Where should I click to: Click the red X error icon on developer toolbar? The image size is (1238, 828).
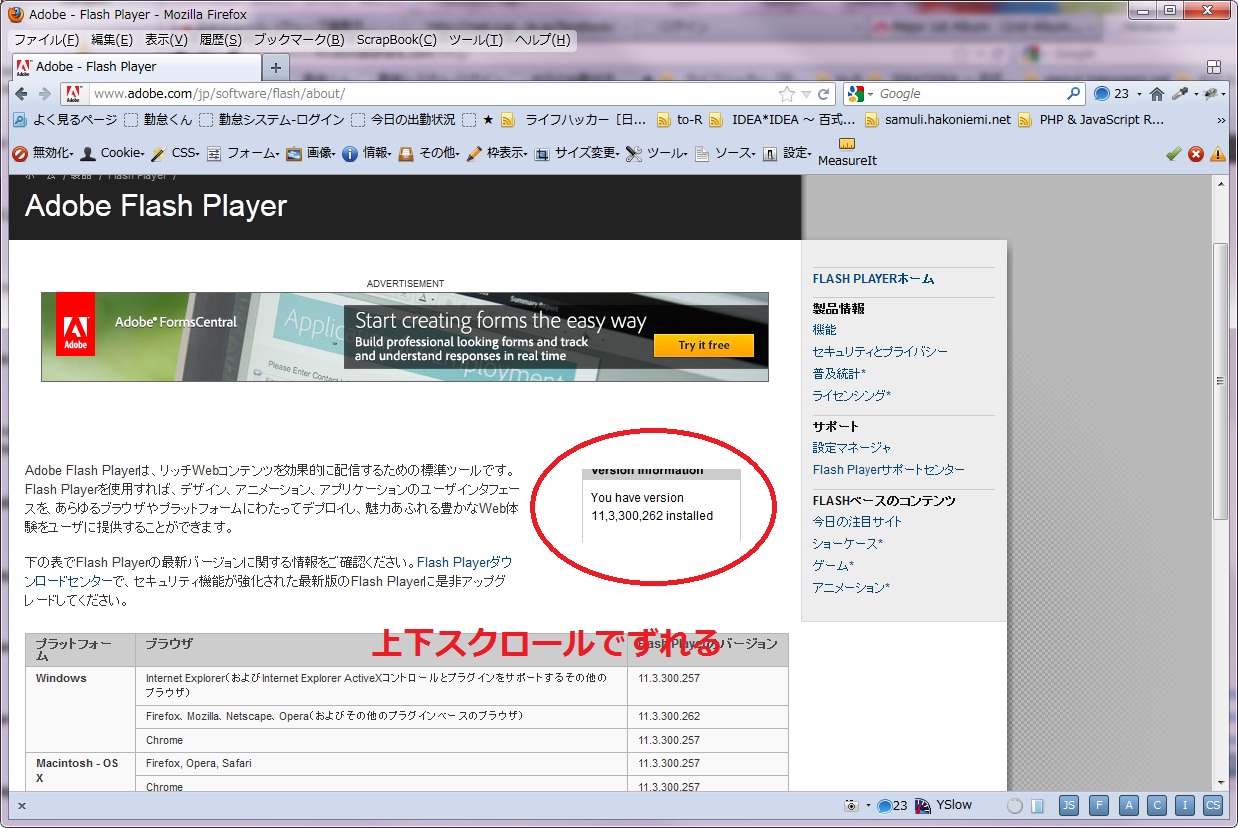coord(1196,154)
